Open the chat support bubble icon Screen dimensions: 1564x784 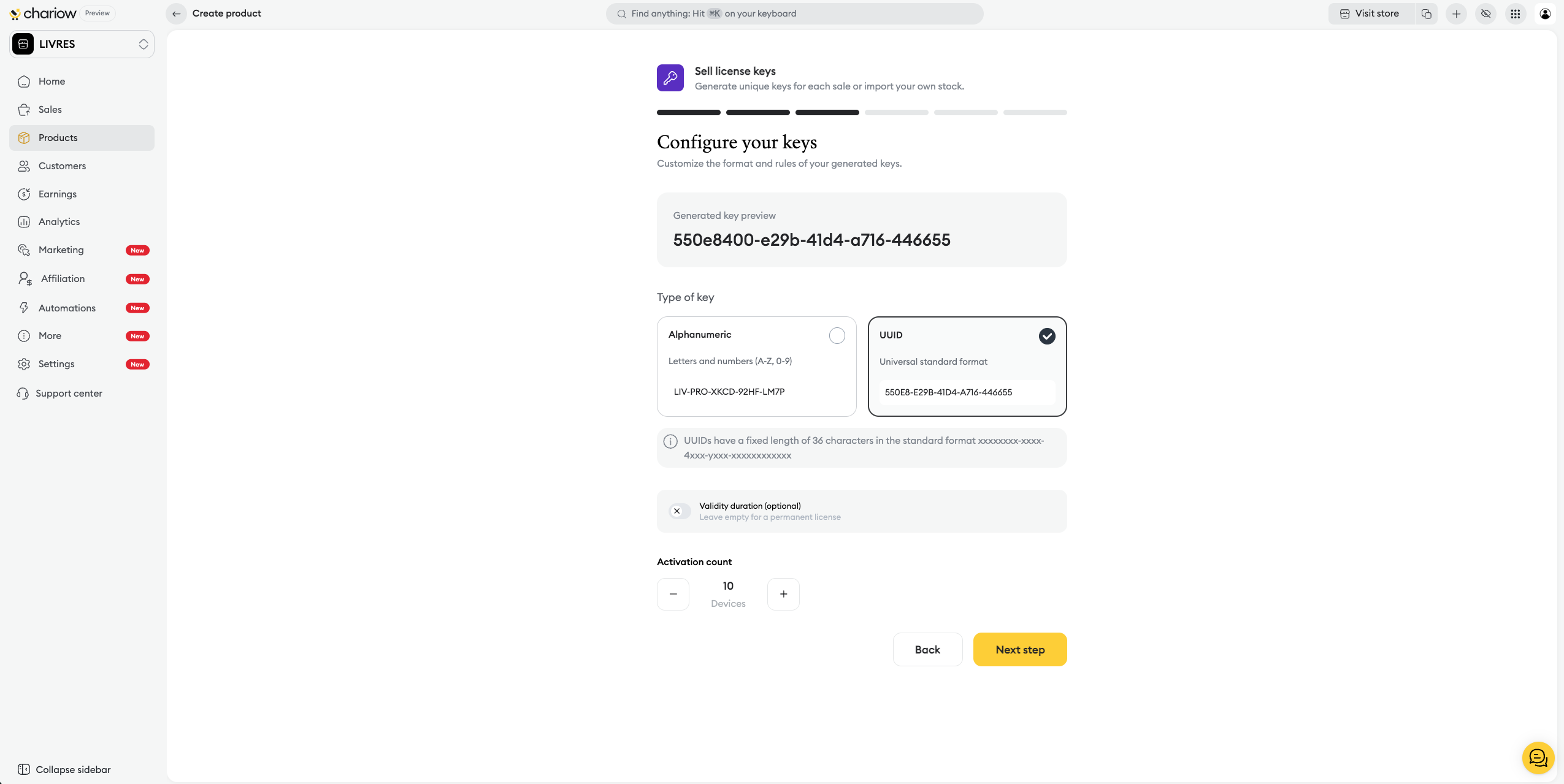tap(1538, 758)
